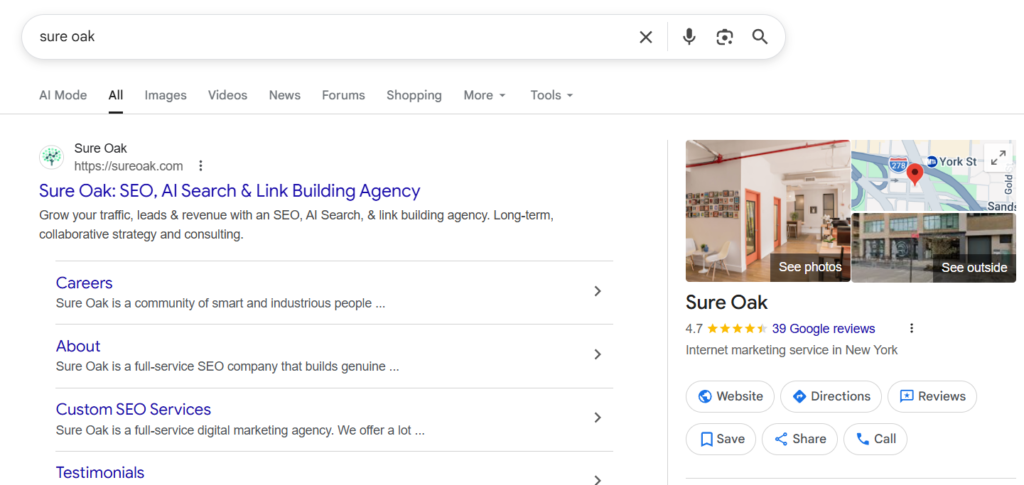Open three-dot menu next to sureoak.com URL
The image size is (1024, 485).
[201, 166]
